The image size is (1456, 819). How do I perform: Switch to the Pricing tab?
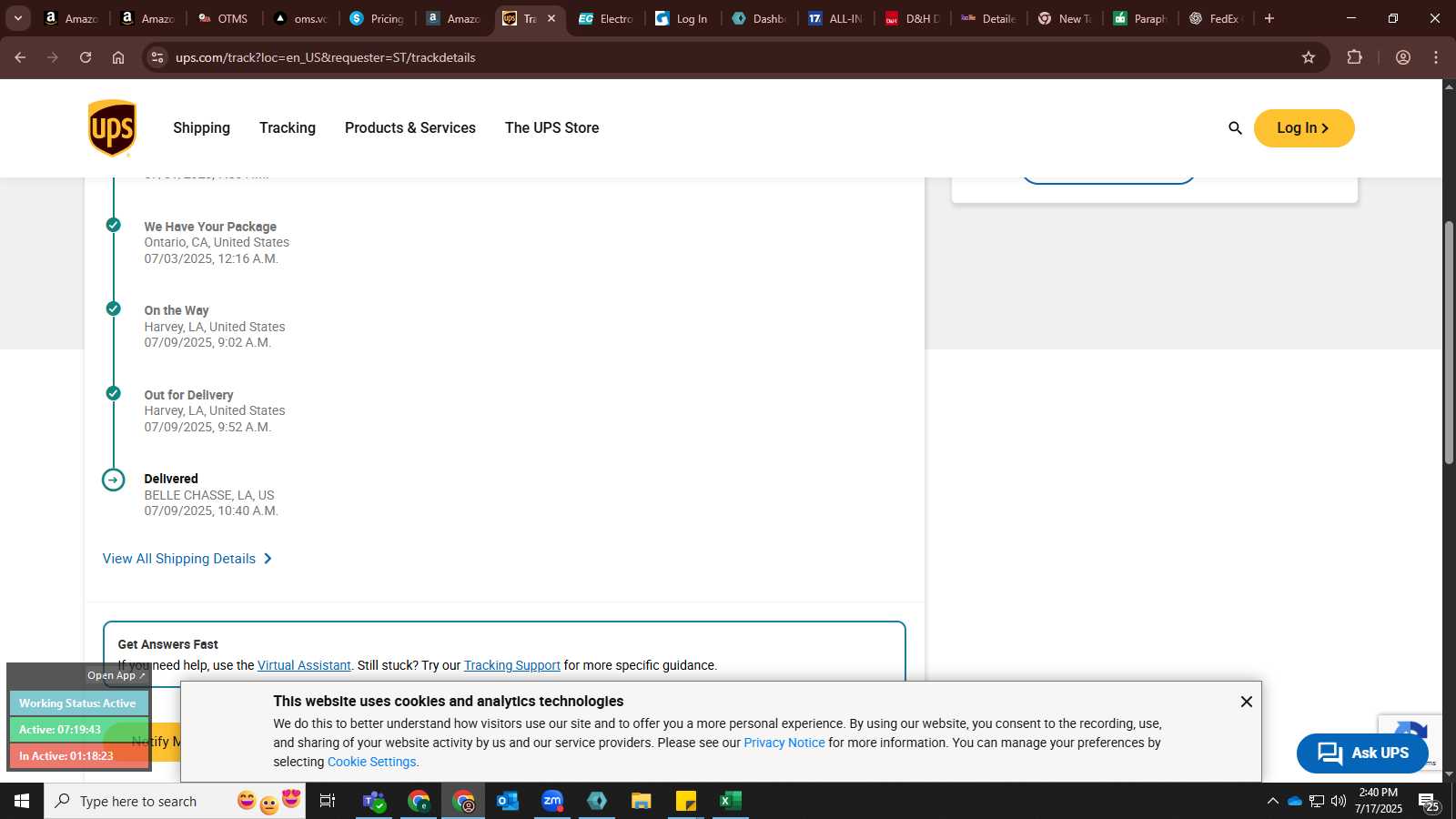pyautogui.click(x=377, y=18)
